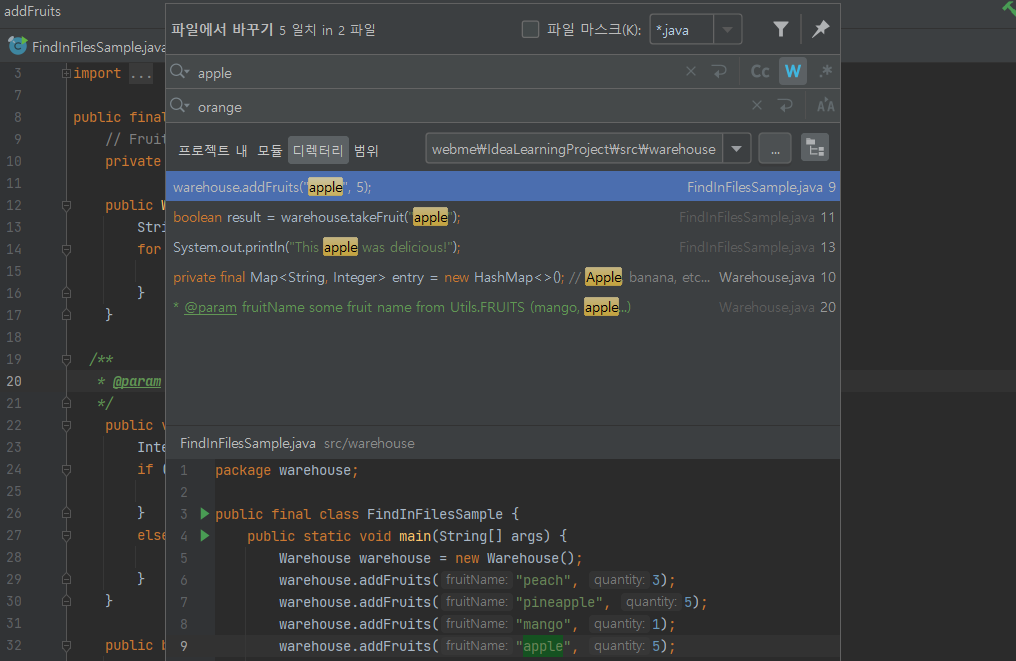Click the src/warehouse preview path label
This screenshot has height=661, width=1016.
point(369,443)
